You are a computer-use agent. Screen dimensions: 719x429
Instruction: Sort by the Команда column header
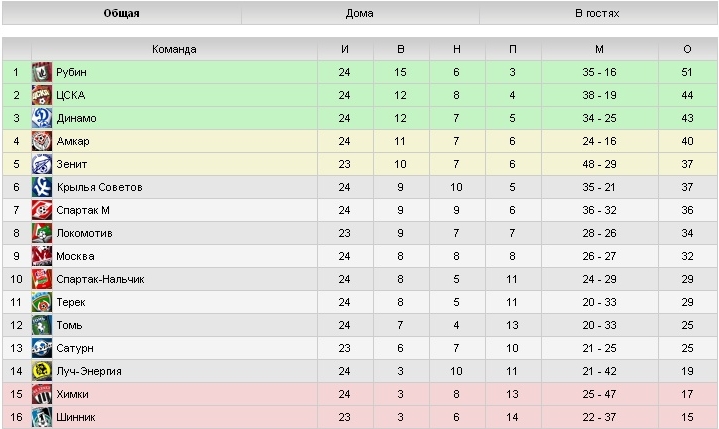[x=174, y=49]
